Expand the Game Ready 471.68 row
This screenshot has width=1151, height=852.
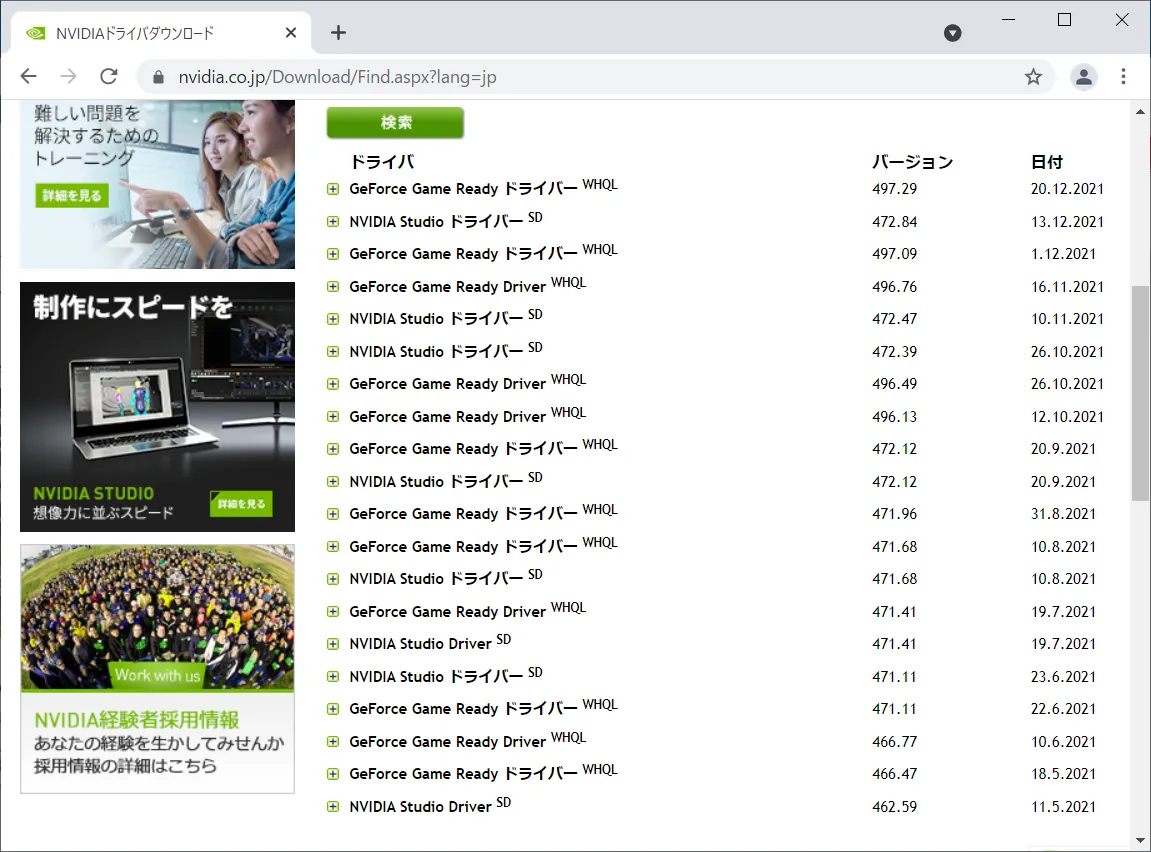[333, 547]
